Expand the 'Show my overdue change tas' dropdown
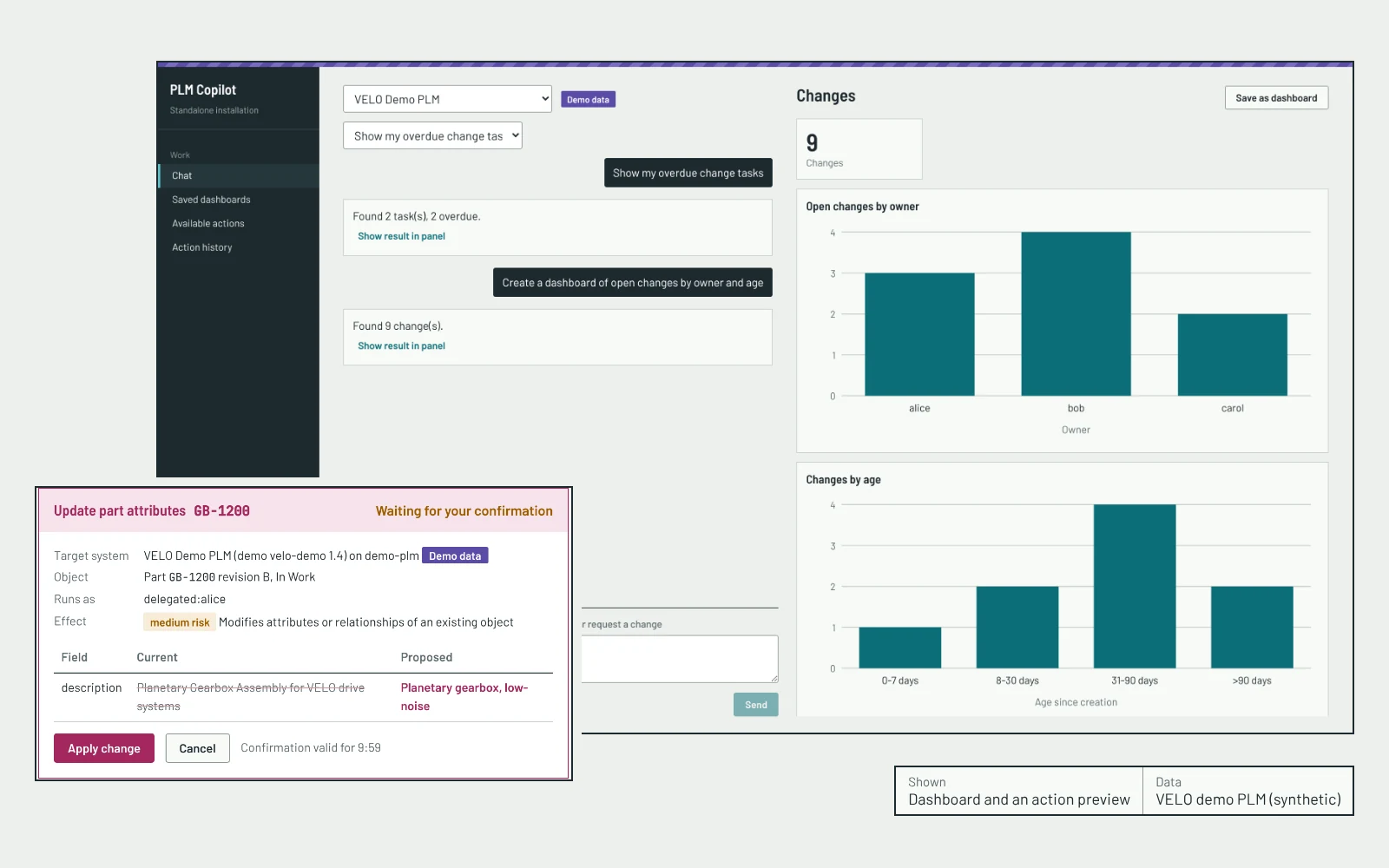Image resolution: width=1389 pixels, height=868 pixels. coord(432,135)
